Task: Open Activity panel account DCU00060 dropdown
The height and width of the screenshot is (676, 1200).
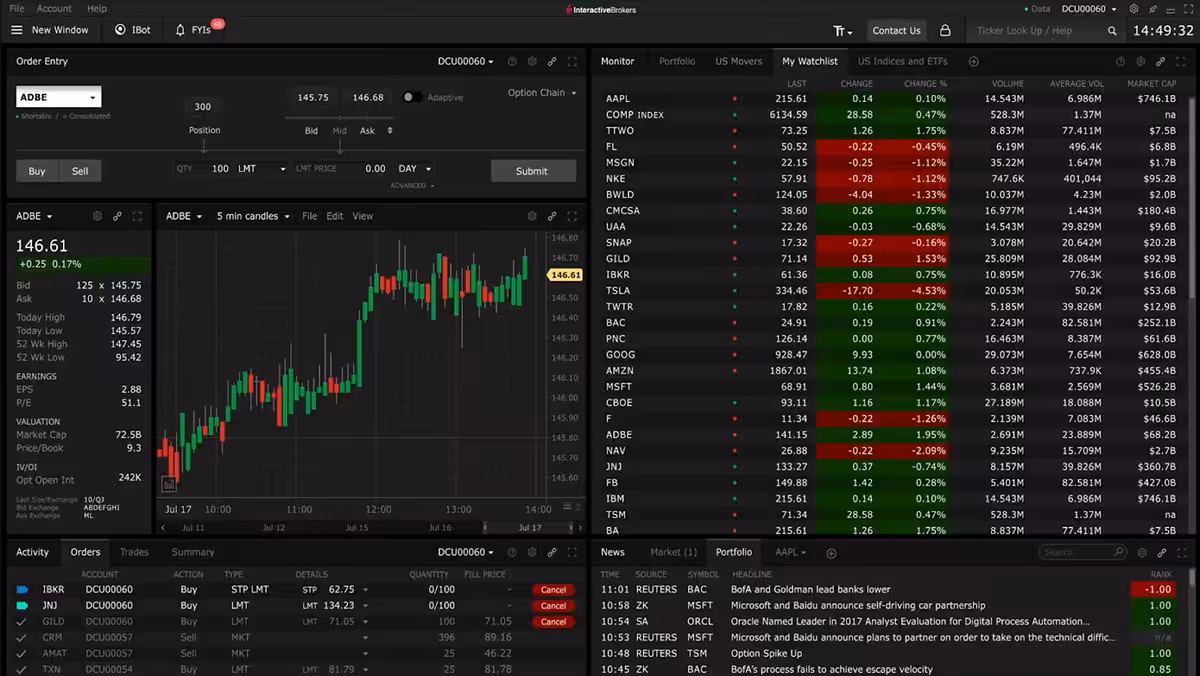Action: tap(466, 552)
